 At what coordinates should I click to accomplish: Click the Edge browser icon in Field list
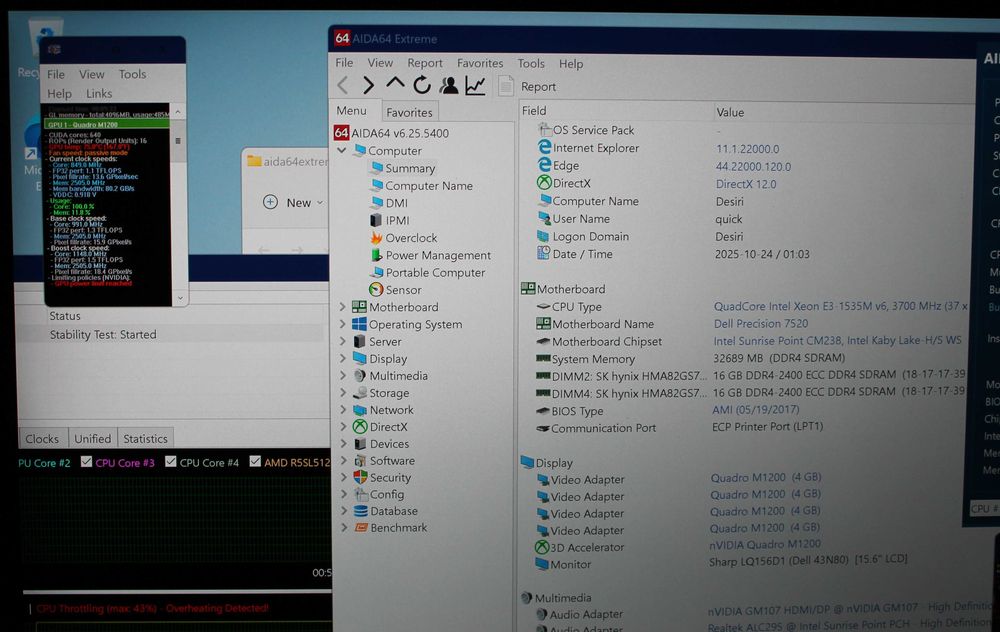pyautogui.click(x=544, y=165)
